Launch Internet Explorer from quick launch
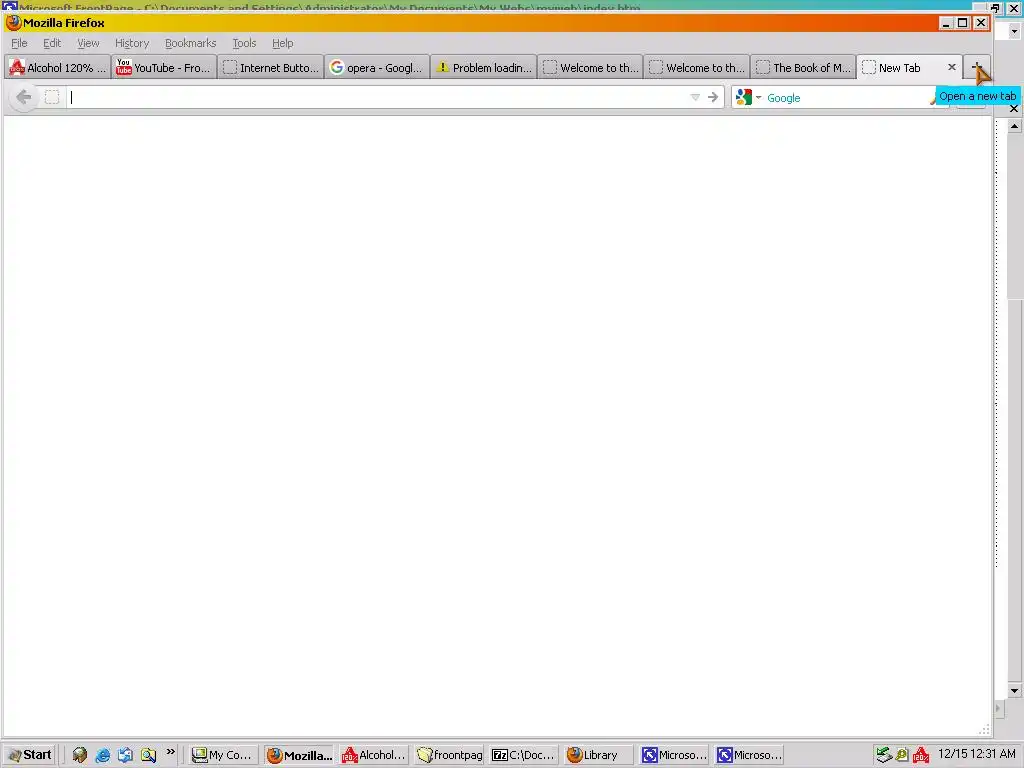The image size is (1024, 768). coord(103,756)
